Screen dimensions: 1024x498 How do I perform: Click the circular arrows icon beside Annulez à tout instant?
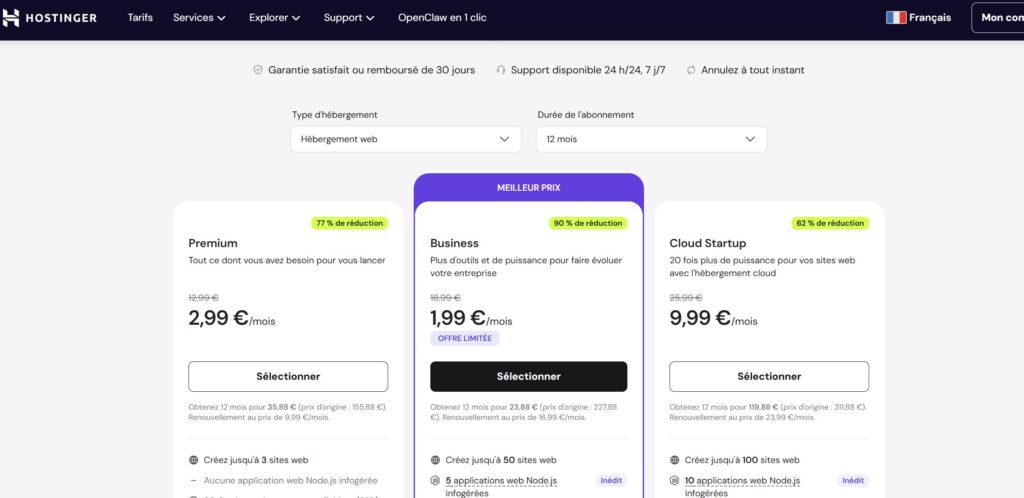(x=691, y=70)
